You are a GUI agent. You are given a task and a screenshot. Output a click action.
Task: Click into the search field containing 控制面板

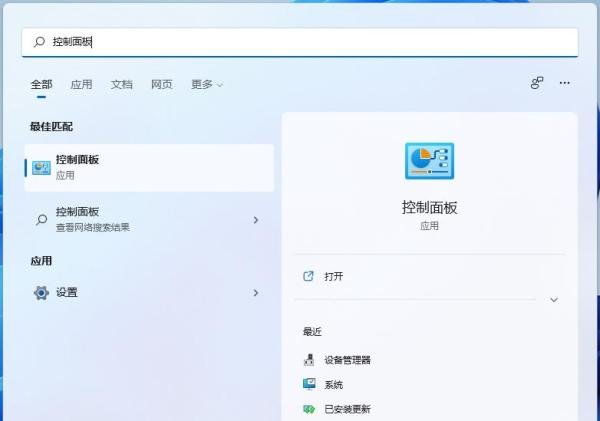tap(300, 42)
